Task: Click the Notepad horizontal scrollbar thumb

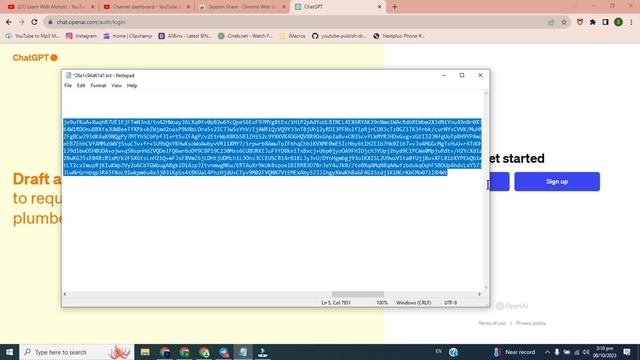Action: (x=358, y=294)
